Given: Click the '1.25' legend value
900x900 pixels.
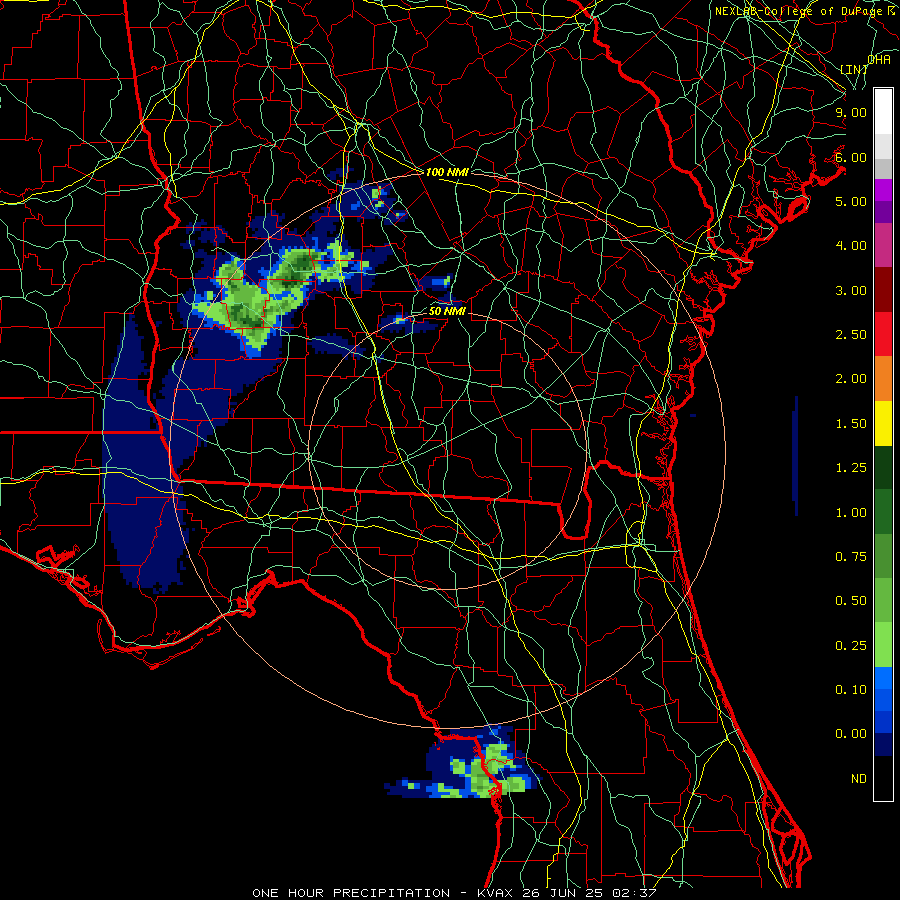Looking at the screenshot, I should click(851, 468).
